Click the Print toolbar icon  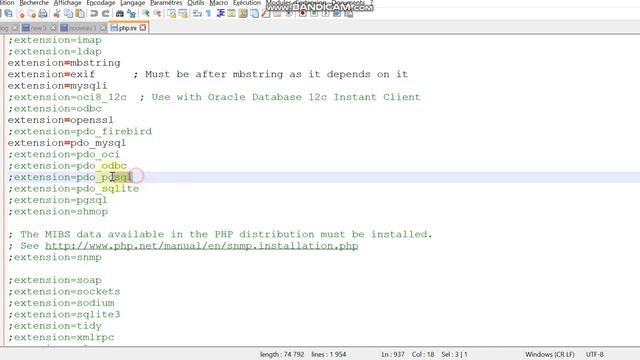(x=42, y=13)
